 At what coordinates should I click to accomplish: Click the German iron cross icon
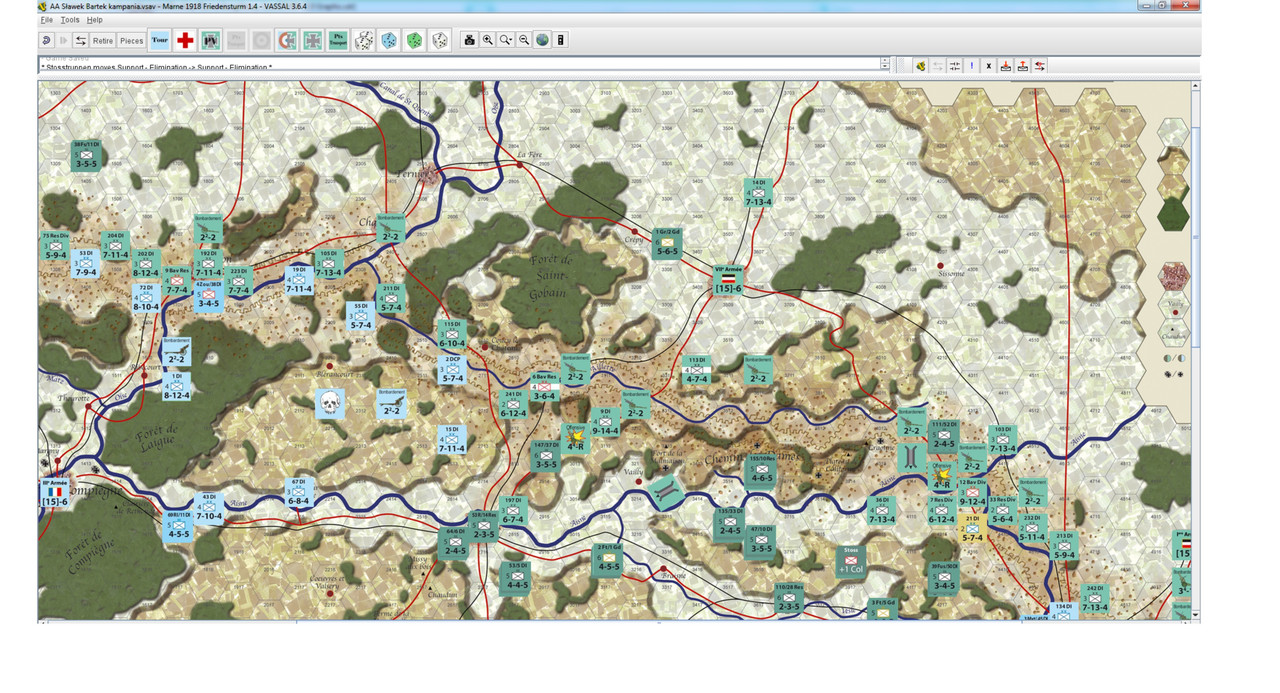(313, 41)
